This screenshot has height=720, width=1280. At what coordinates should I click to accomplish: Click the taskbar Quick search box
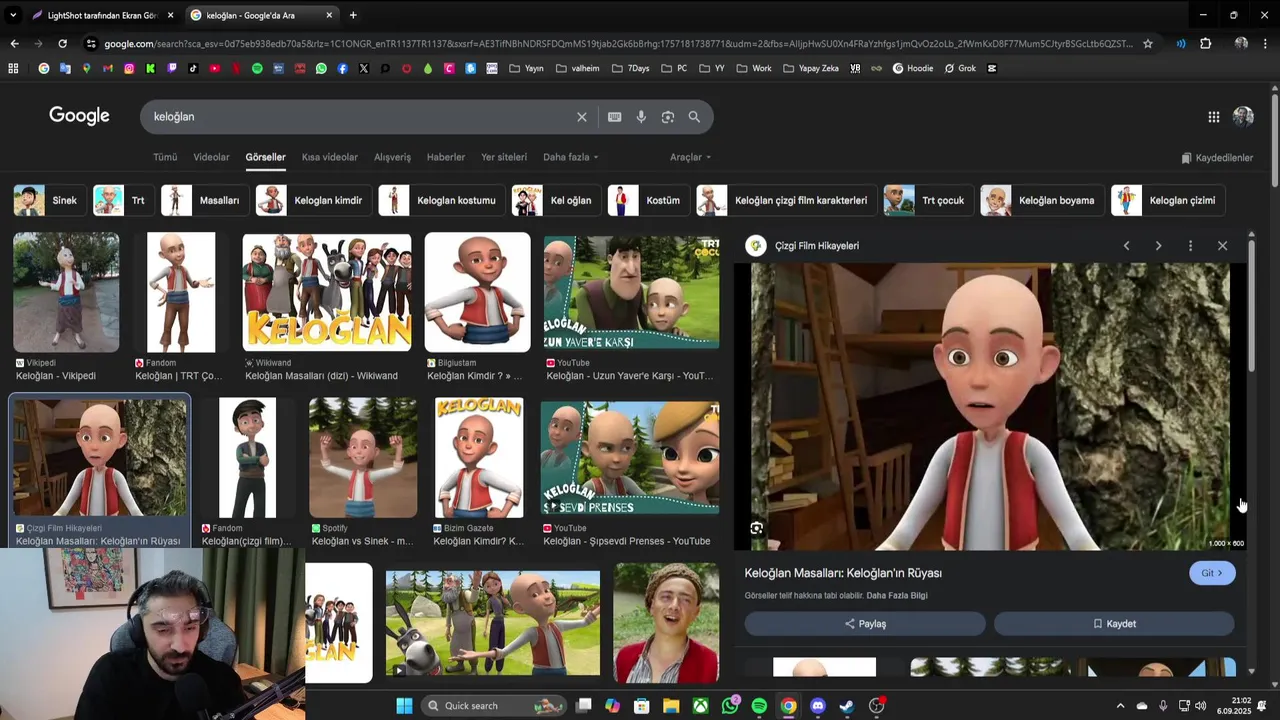point(494,706)
